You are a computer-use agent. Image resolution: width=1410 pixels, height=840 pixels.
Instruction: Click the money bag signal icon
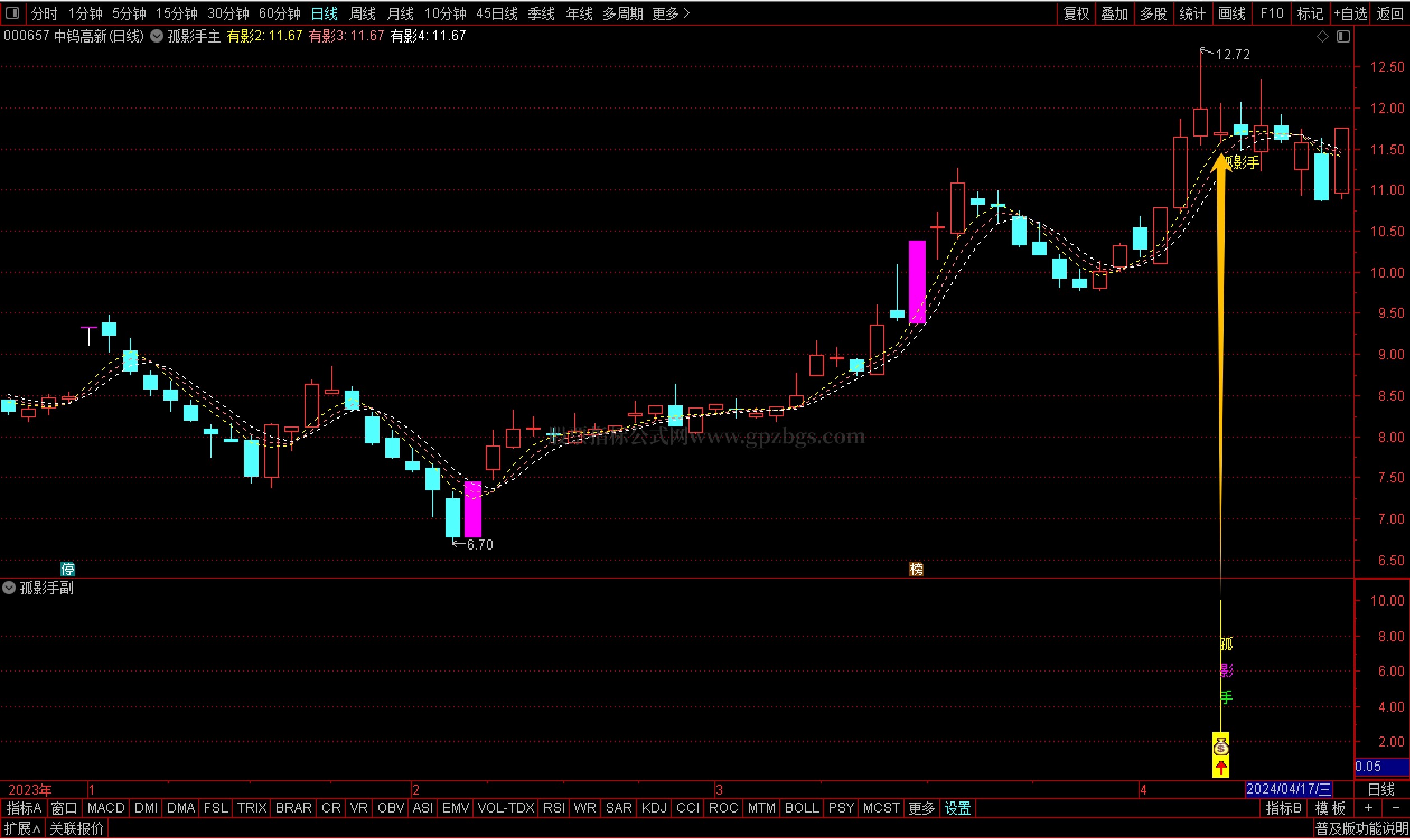(x=1220, y=748)
